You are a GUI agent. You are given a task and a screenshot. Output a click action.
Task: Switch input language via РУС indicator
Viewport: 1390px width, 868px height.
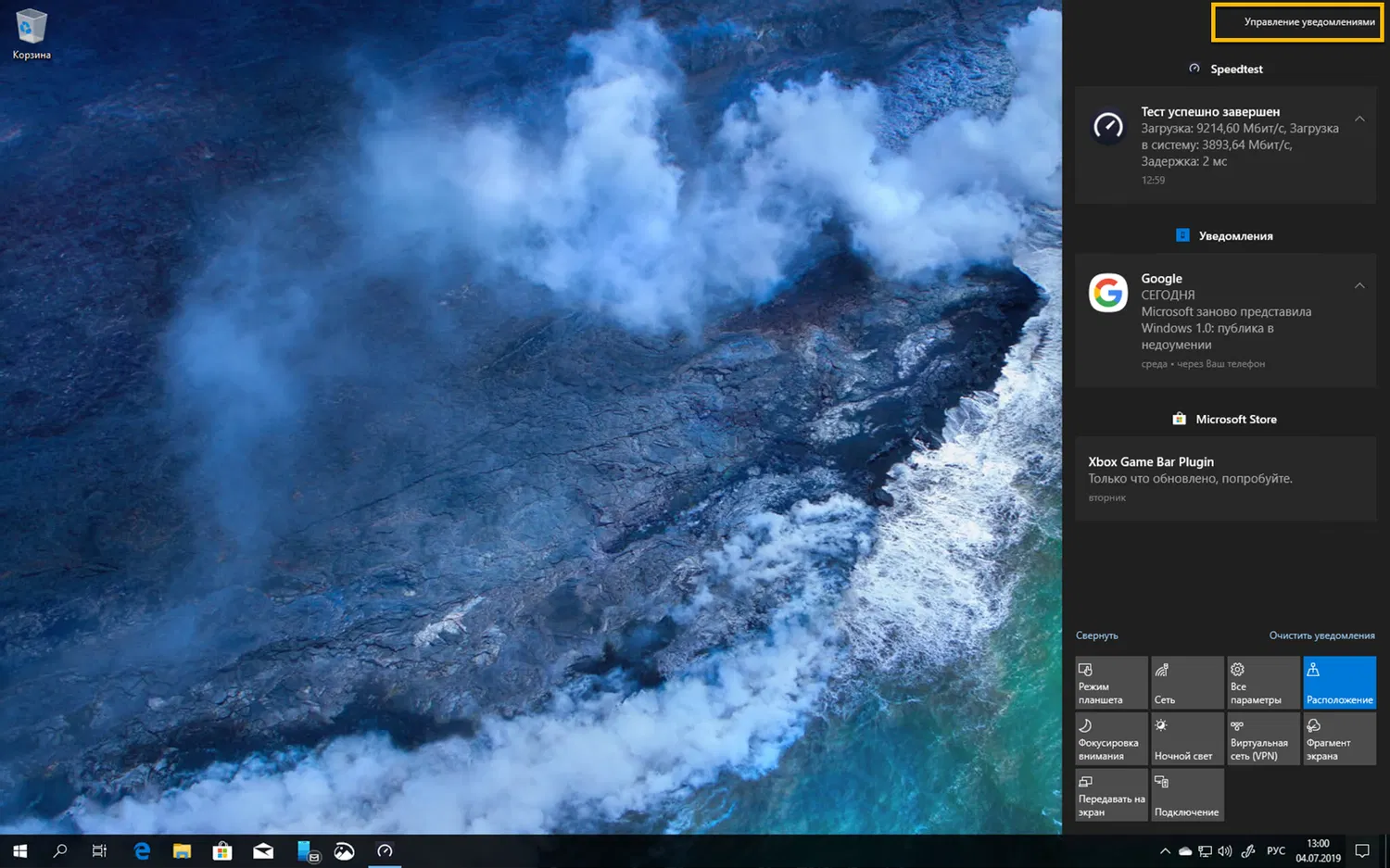point(1276,851)
